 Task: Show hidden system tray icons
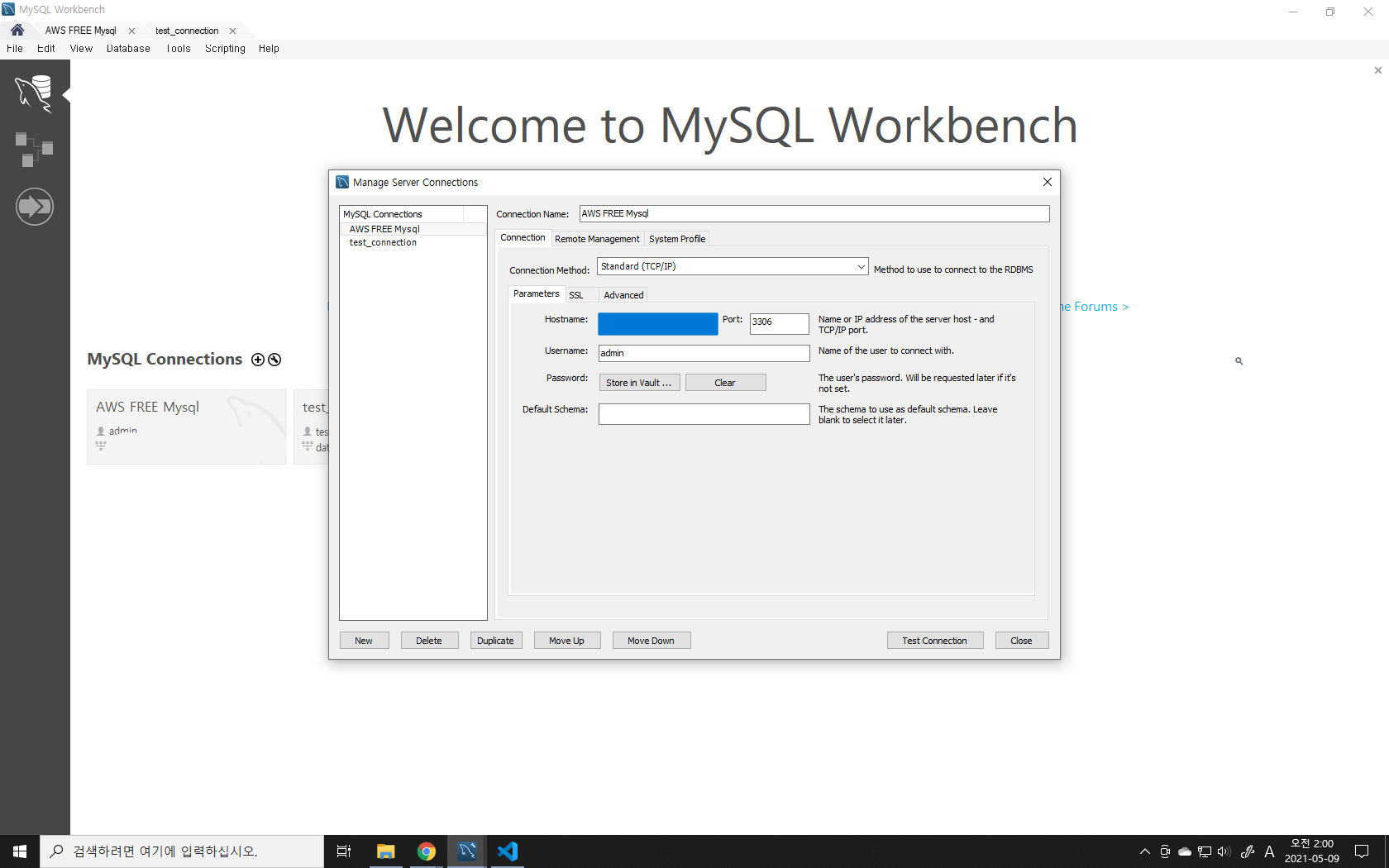pyautogui.click(x=1144, y=851)
